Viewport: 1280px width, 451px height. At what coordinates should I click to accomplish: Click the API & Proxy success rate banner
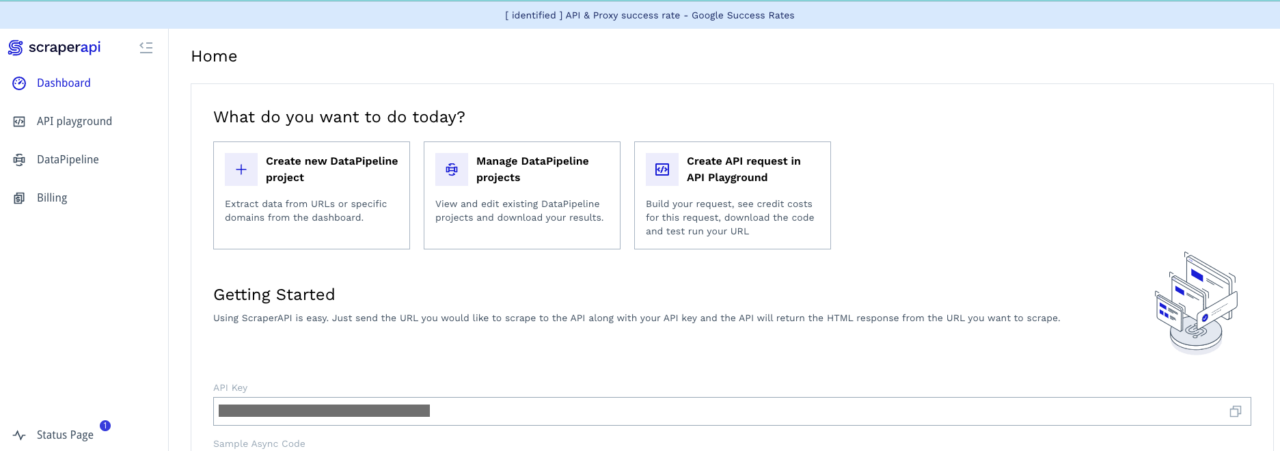pyautogui.click(x=640, y=15)
